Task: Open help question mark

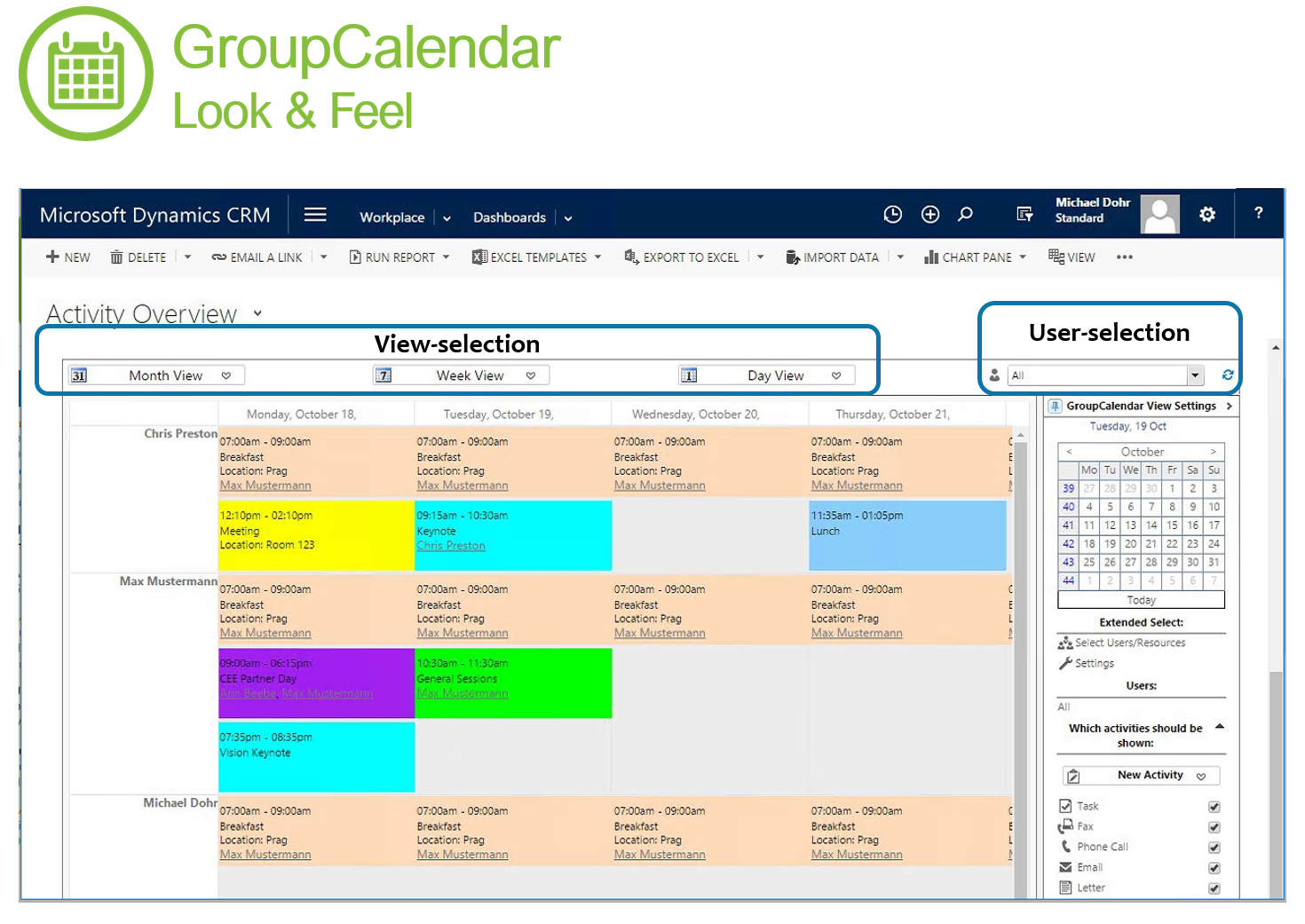Action: coord(1258,213)
